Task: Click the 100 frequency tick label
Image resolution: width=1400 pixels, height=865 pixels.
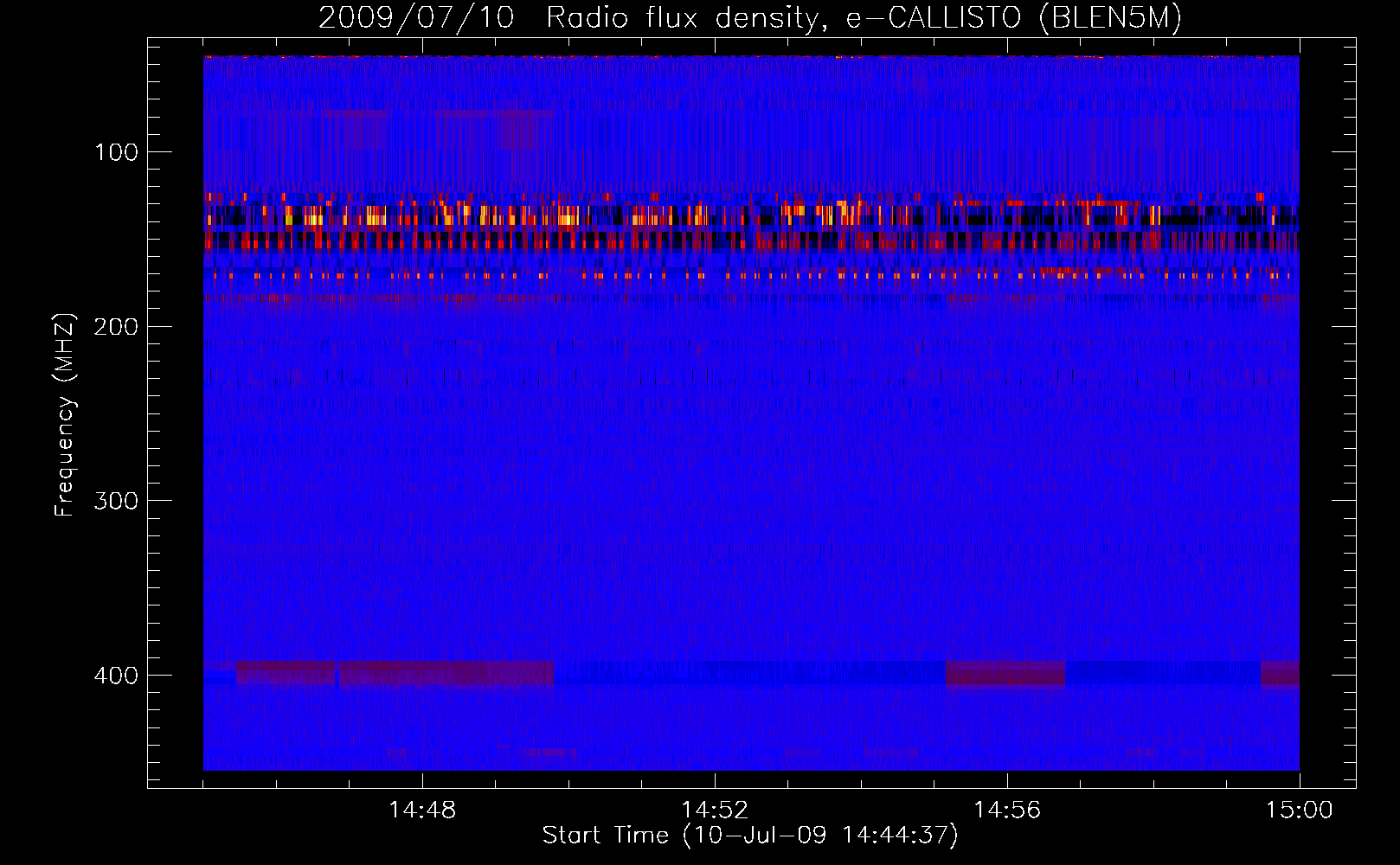Action: click(116, 153)
